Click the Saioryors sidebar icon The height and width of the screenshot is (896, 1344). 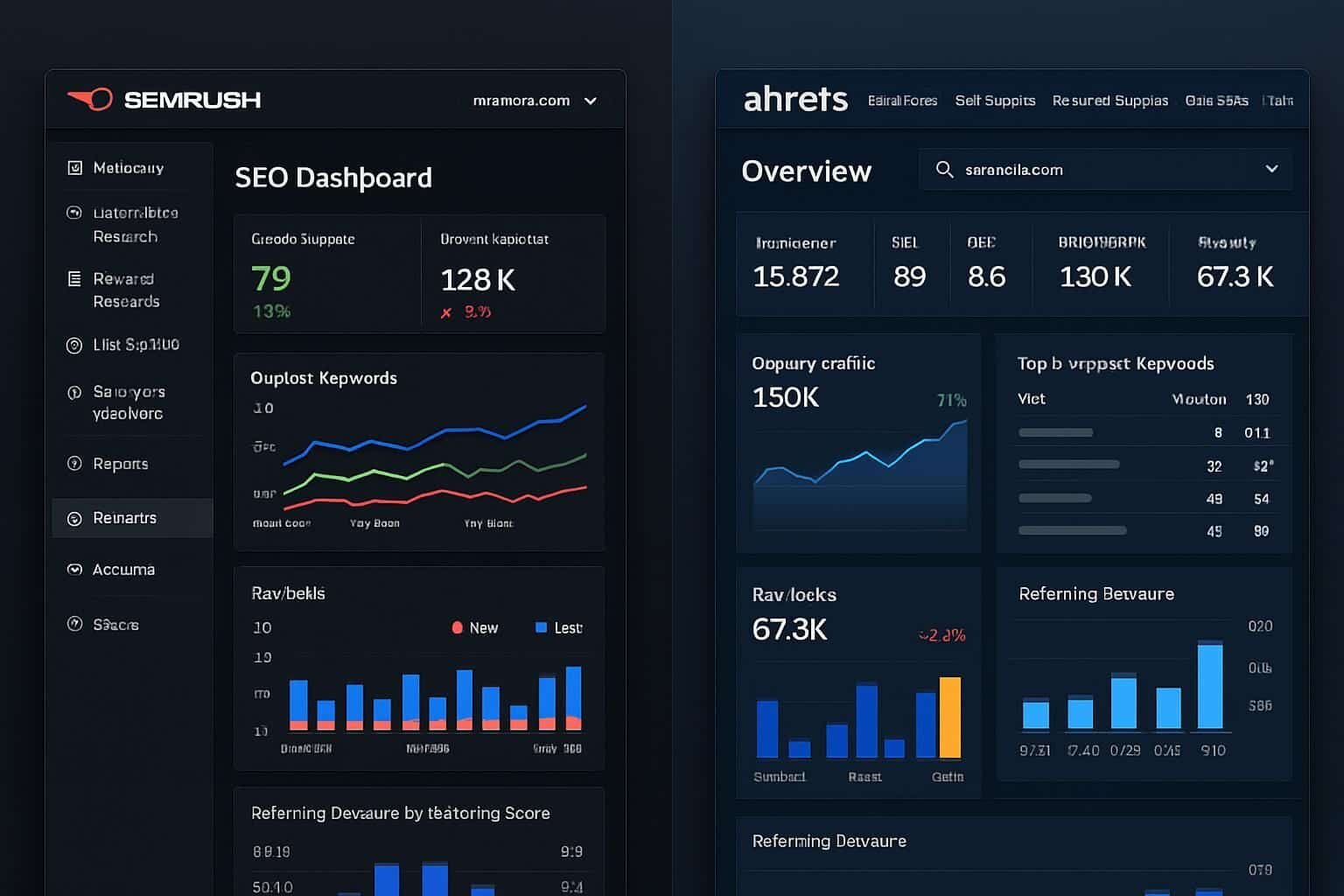pyautogui.click(x=74, y=392)
